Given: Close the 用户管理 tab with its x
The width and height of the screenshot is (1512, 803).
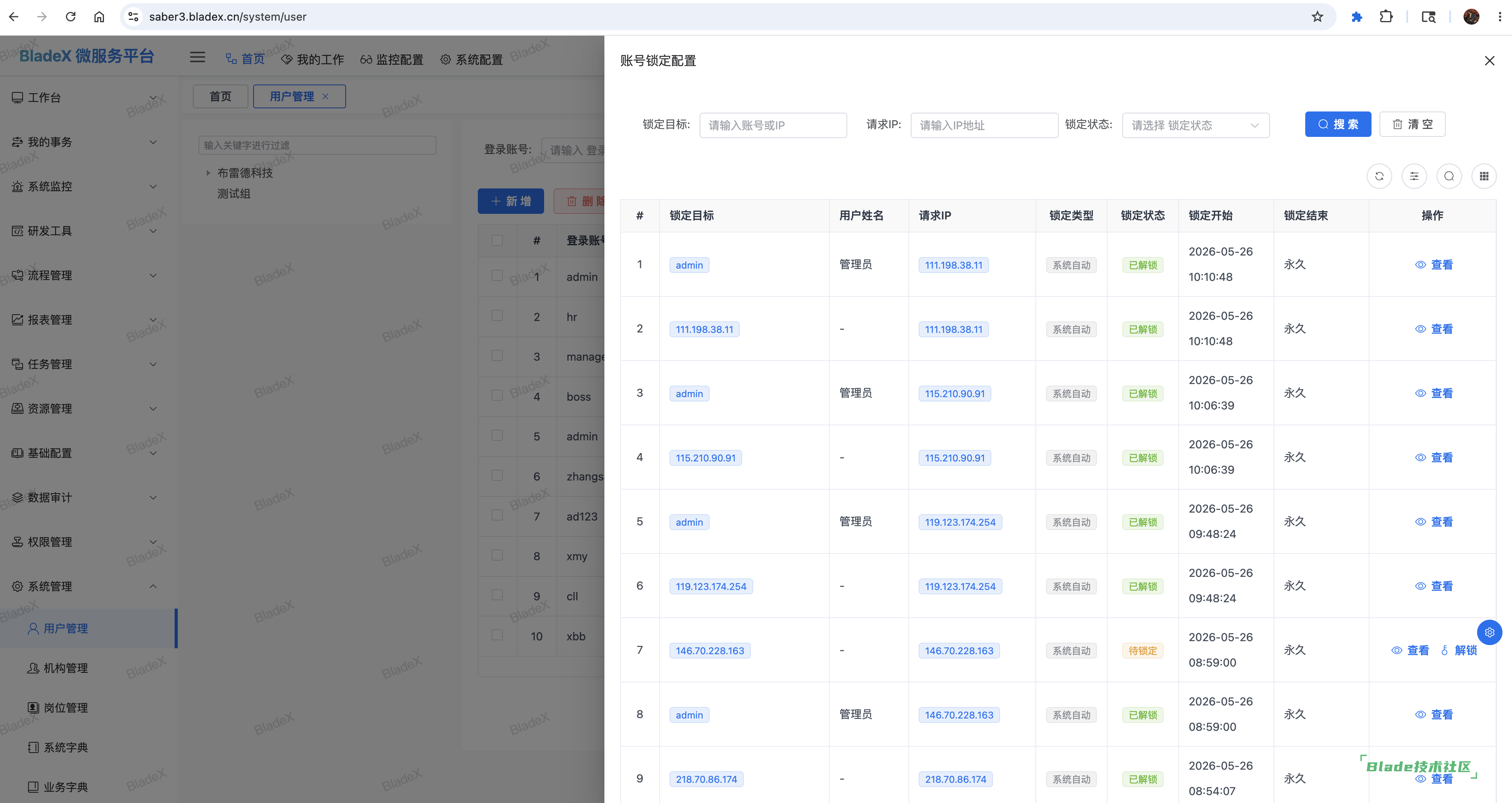Looking at the screenshot, I should pos(325,96).
